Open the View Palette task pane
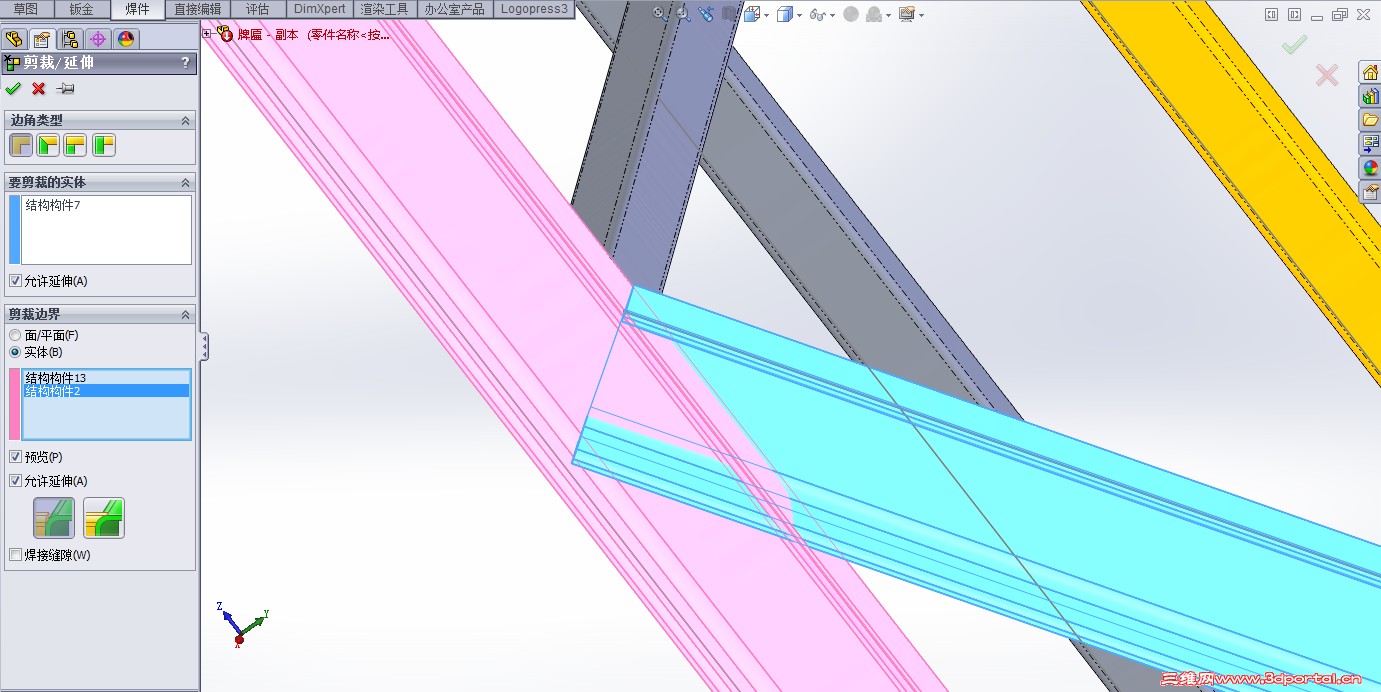1381x692 pixels. 1369,144
